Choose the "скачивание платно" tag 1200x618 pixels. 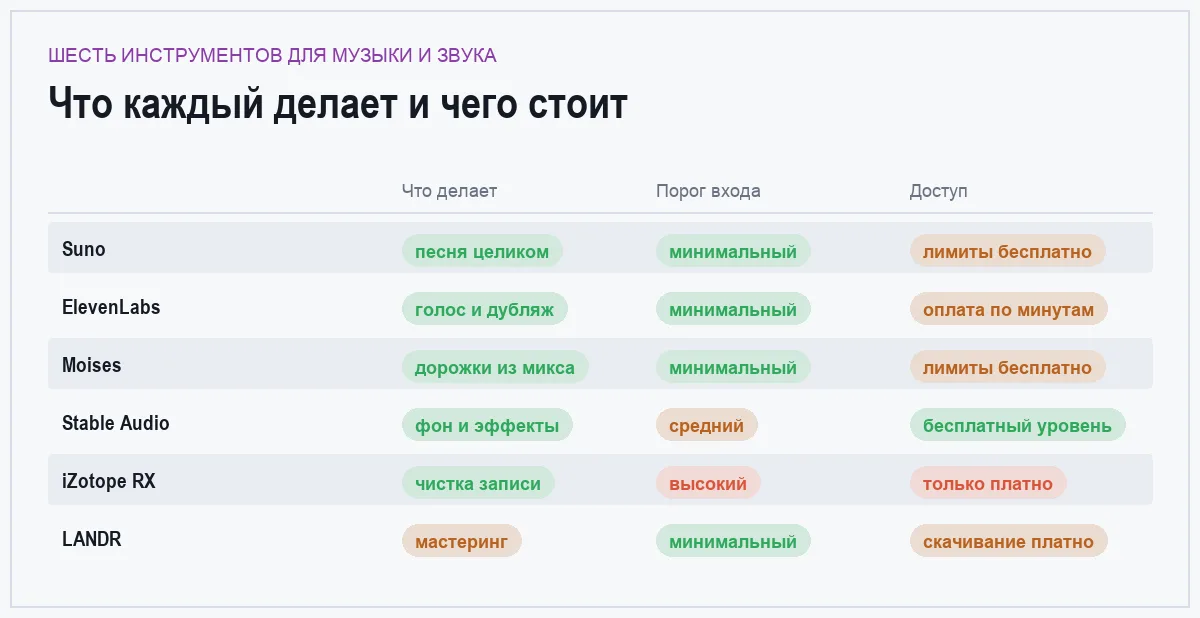(1009, 541)
